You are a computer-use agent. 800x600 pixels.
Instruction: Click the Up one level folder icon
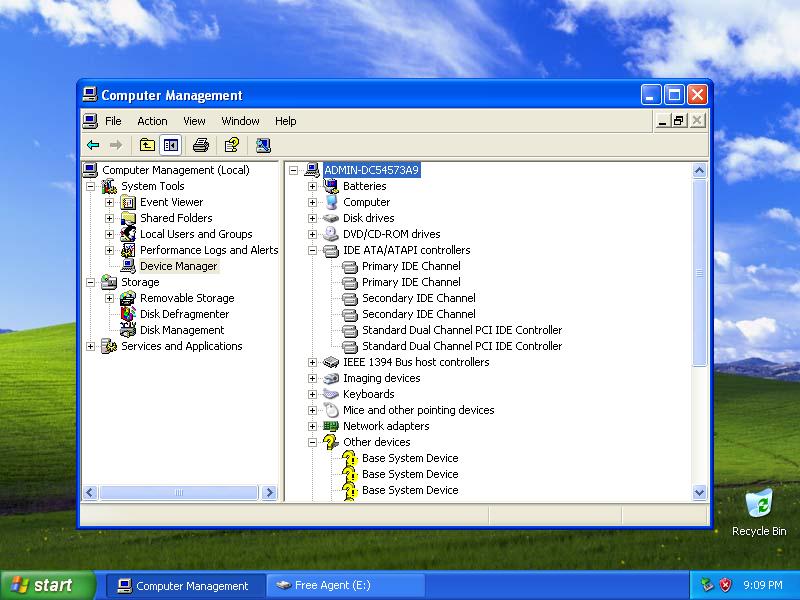[x=147, y=145]
